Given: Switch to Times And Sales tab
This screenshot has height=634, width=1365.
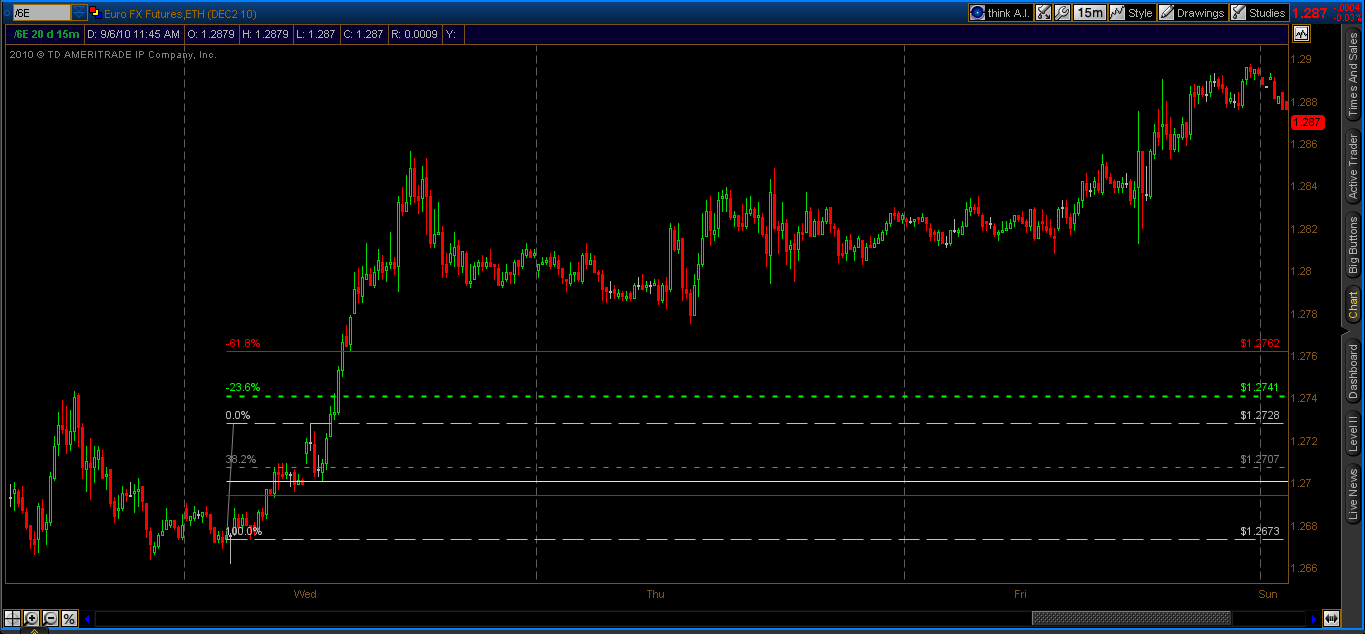Looking at the screenshot, I should 1353,72.
